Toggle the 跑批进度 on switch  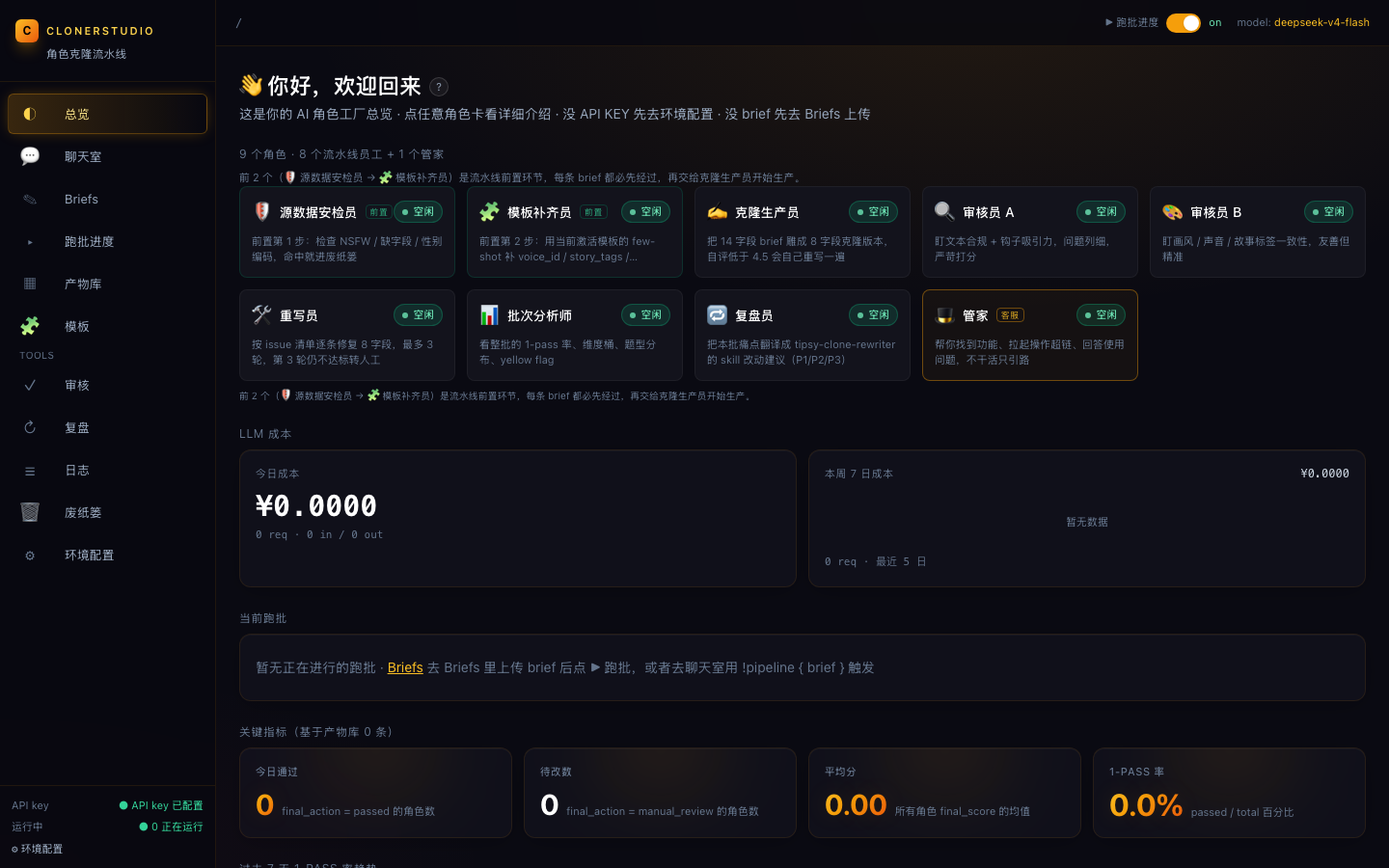pyautogui.click(x=1184, y=22)
